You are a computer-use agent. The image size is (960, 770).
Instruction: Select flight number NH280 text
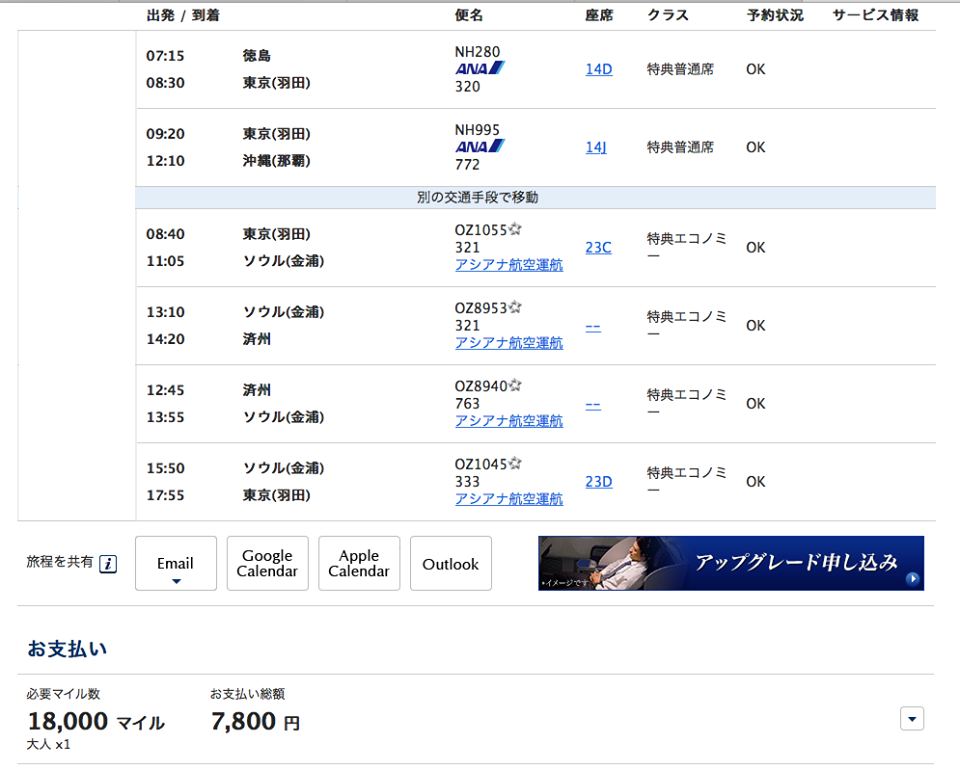477,52
